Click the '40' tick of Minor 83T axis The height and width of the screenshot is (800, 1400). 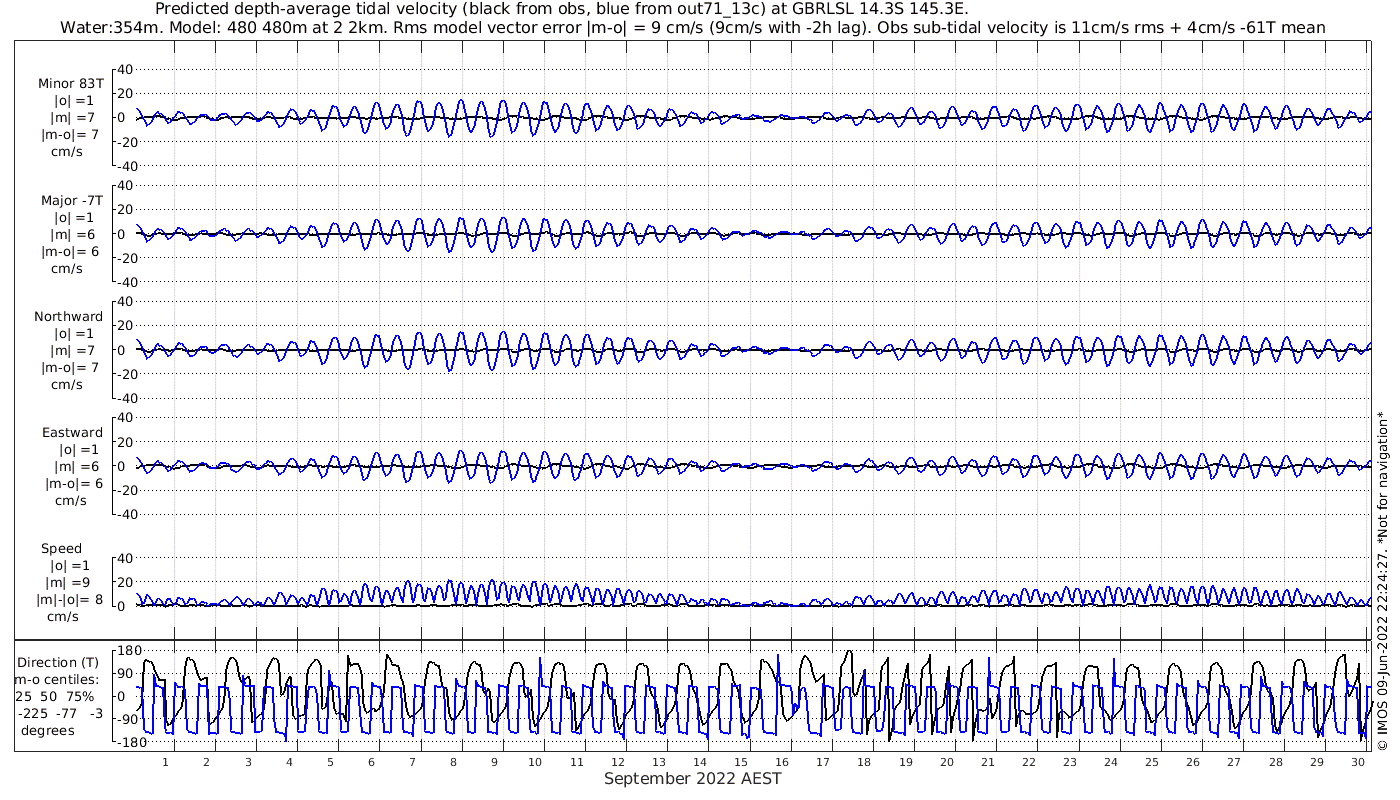[127, 70]
